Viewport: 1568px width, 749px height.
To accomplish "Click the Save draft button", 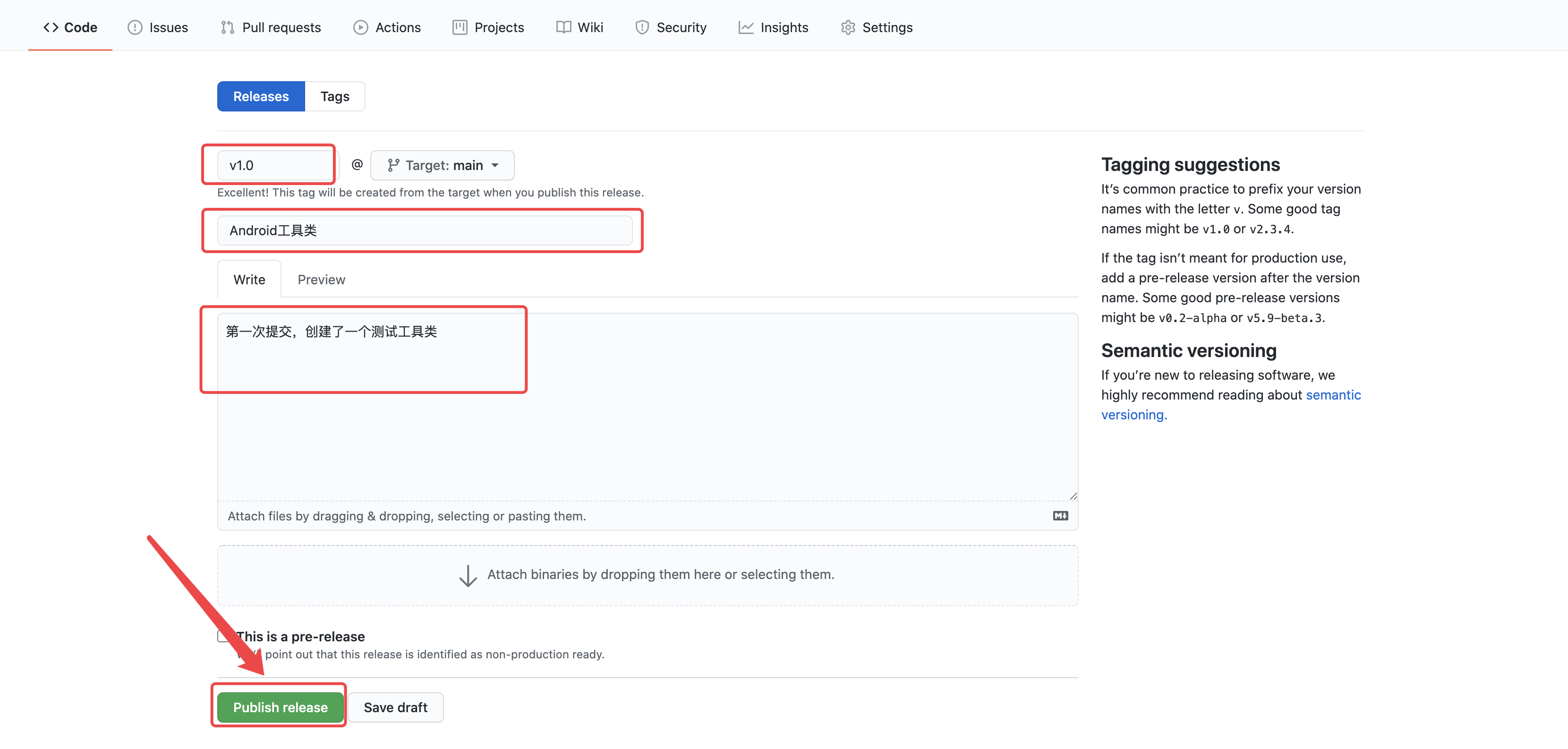I will click(395, 707).
